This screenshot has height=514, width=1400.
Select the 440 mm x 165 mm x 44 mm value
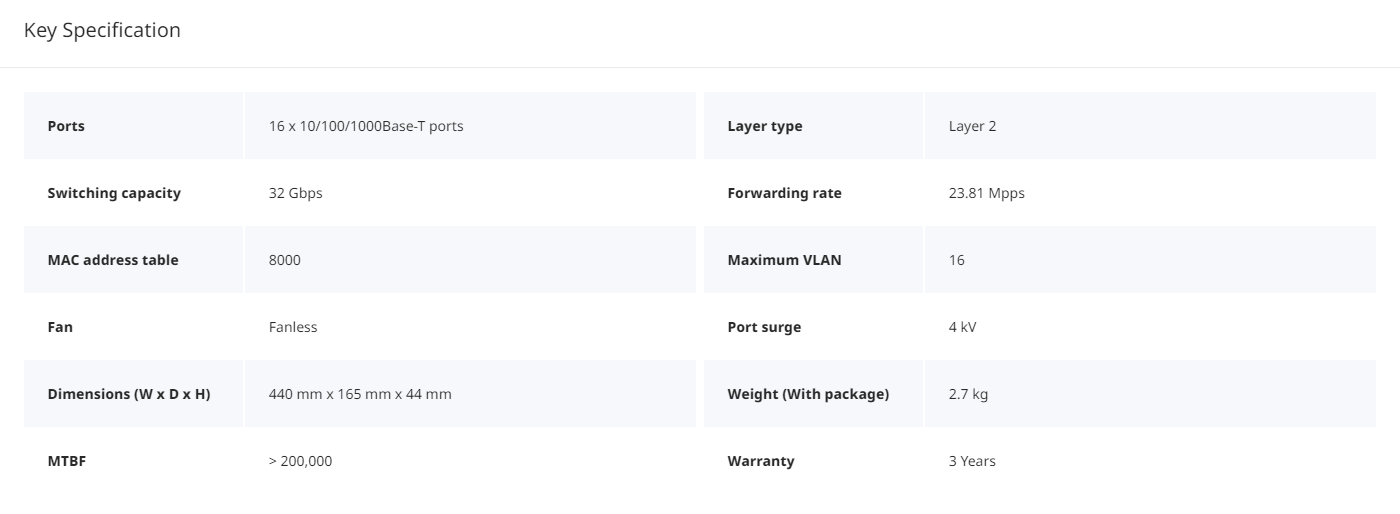pyautogui.click(x=360, y=394)
